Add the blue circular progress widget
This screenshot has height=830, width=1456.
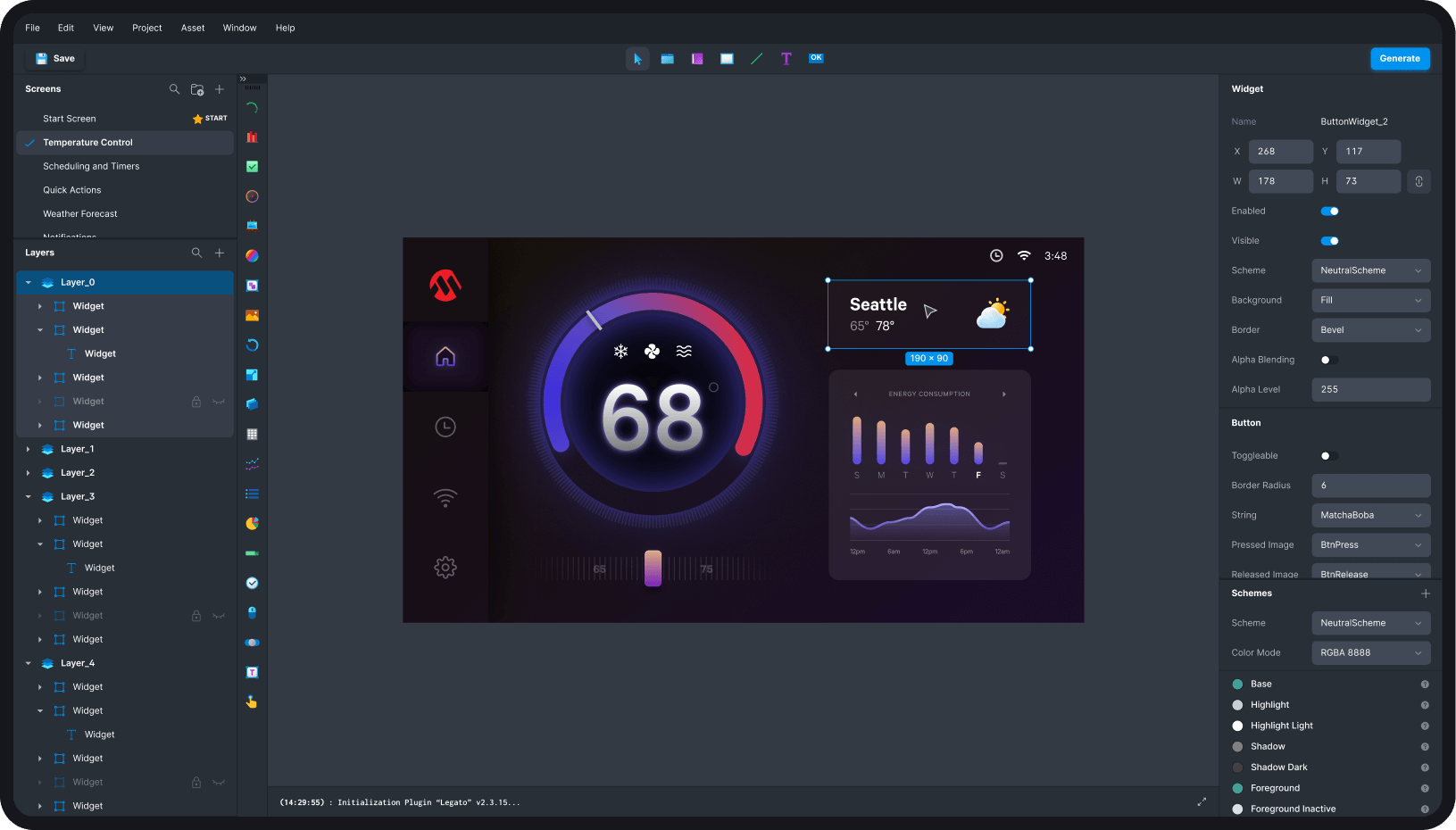[253, 345]
